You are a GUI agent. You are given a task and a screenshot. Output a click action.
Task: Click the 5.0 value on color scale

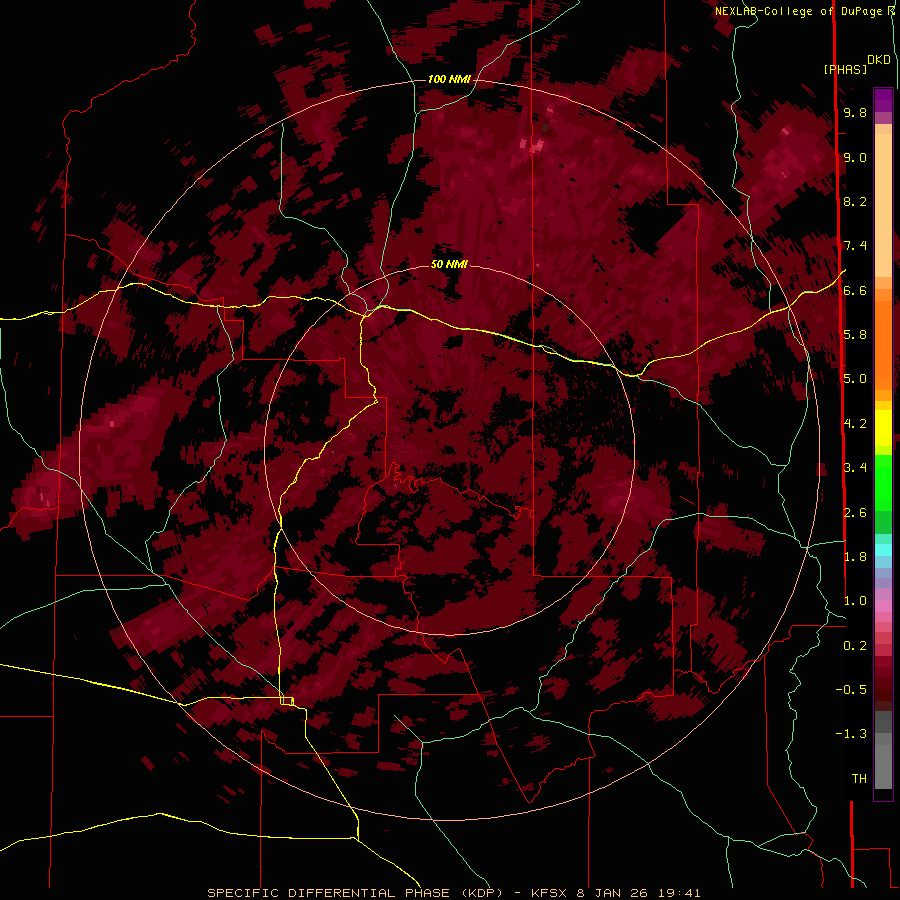(855, 379)
